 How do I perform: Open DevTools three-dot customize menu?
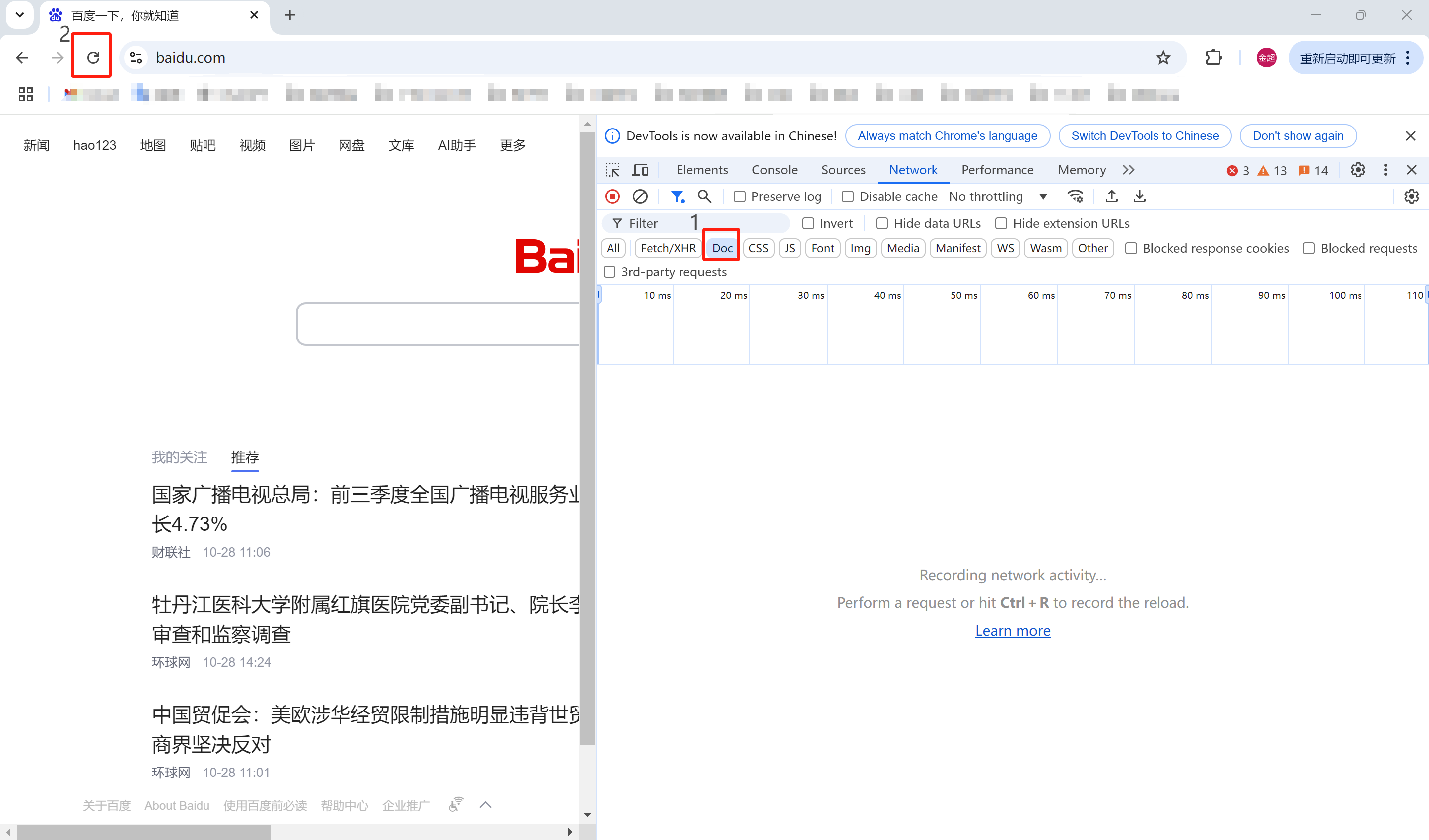[x=1385, y=170]
